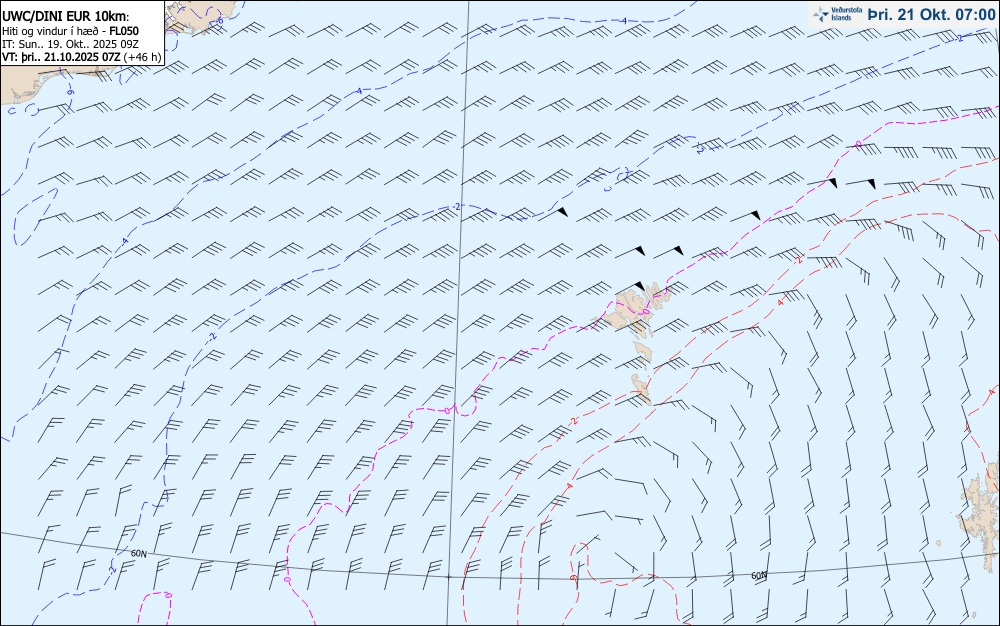Viewport: 1000px width, 626px height.
Task: Click 'Hiti og vindur í hæð - FL050' line
Action: tap(70, 31)
